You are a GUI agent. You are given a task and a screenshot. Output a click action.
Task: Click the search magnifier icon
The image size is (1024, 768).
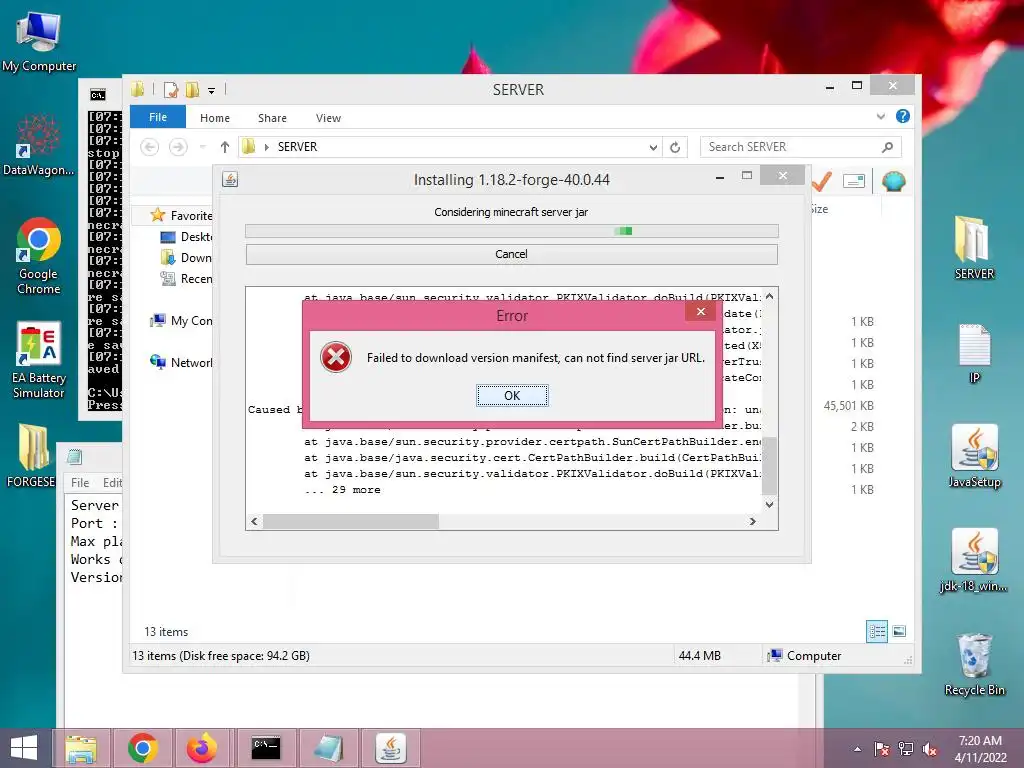[888, 147]
